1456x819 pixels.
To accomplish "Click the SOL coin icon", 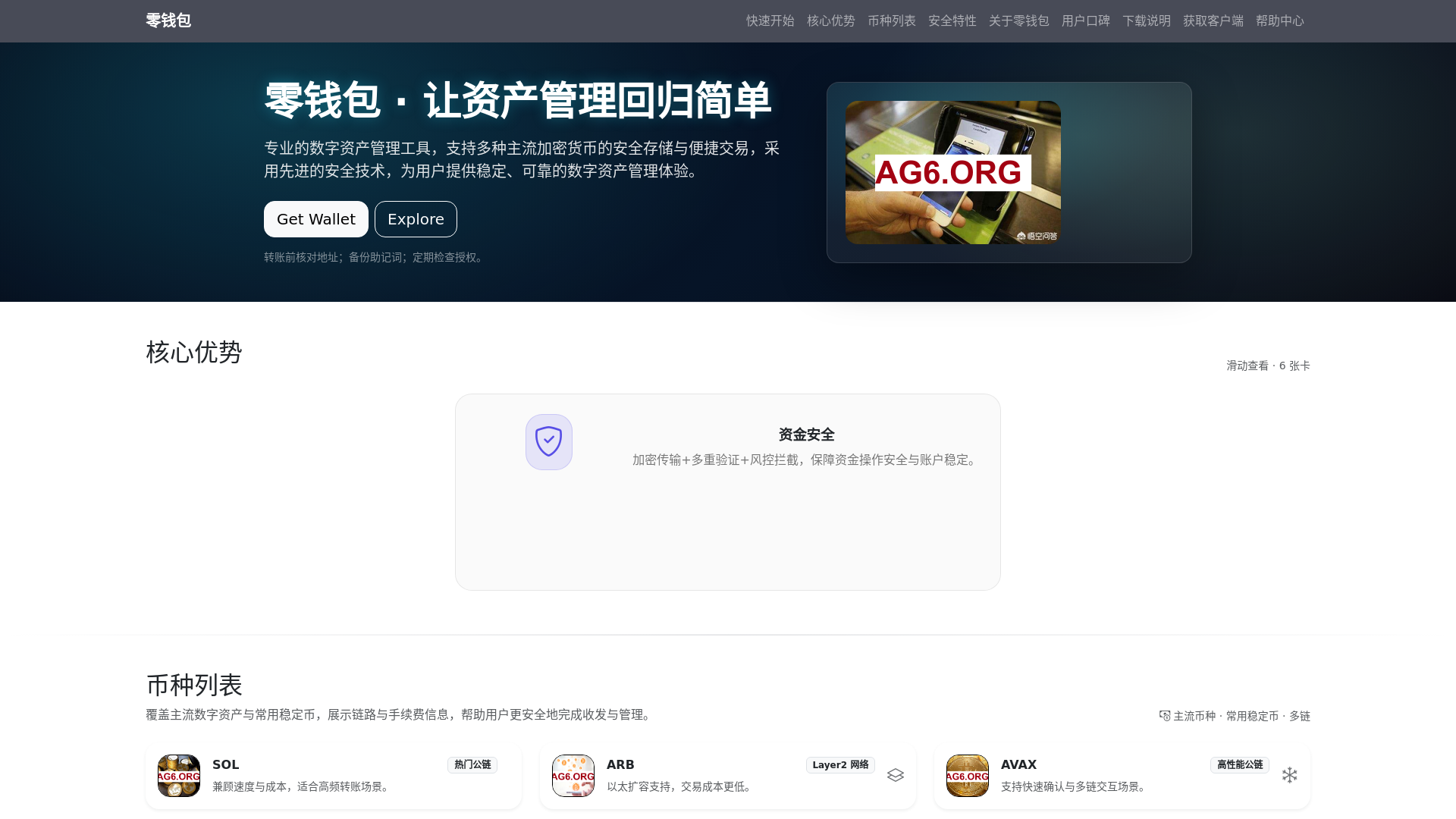I will coord(179,775).
